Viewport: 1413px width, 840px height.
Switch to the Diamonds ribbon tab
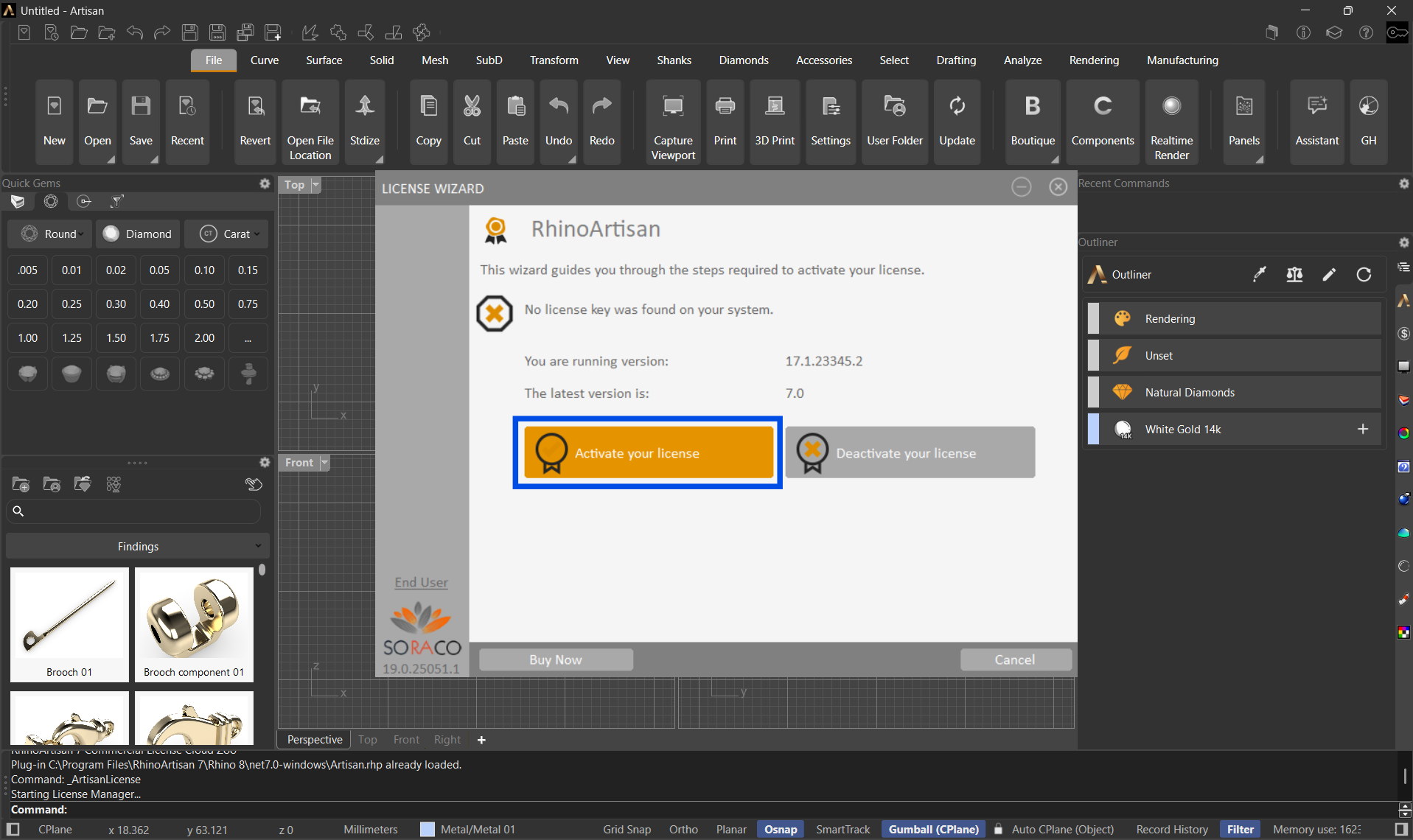pyautogui.click(x=744, y=60)
